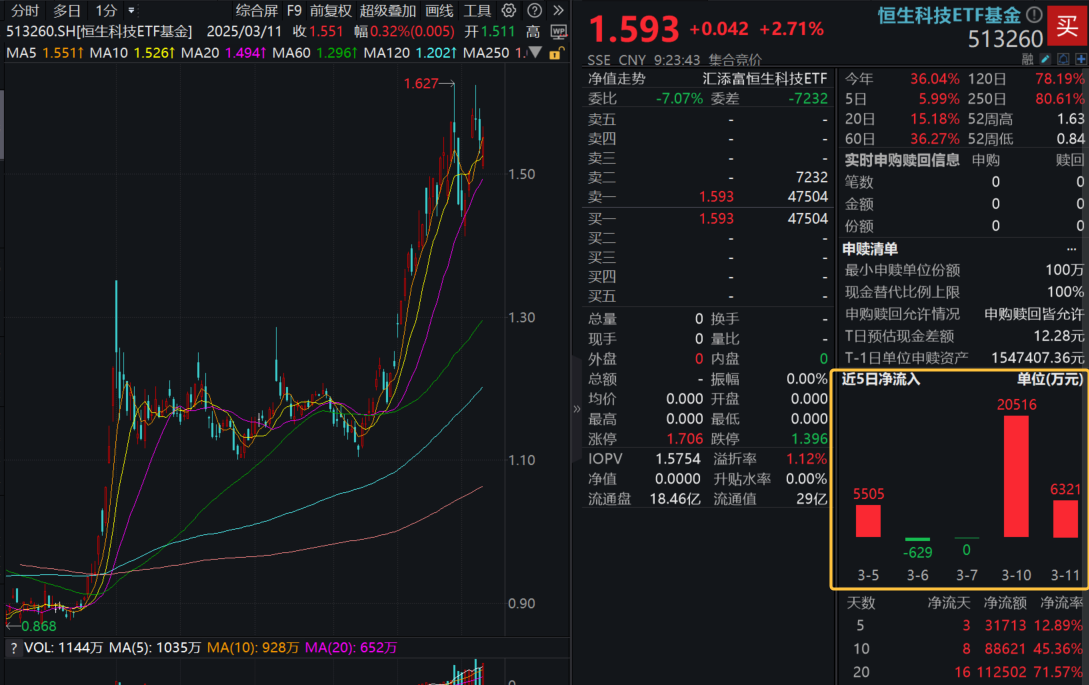
Task: Switch to the 多日 tab
Action: (x=66, y=10)
